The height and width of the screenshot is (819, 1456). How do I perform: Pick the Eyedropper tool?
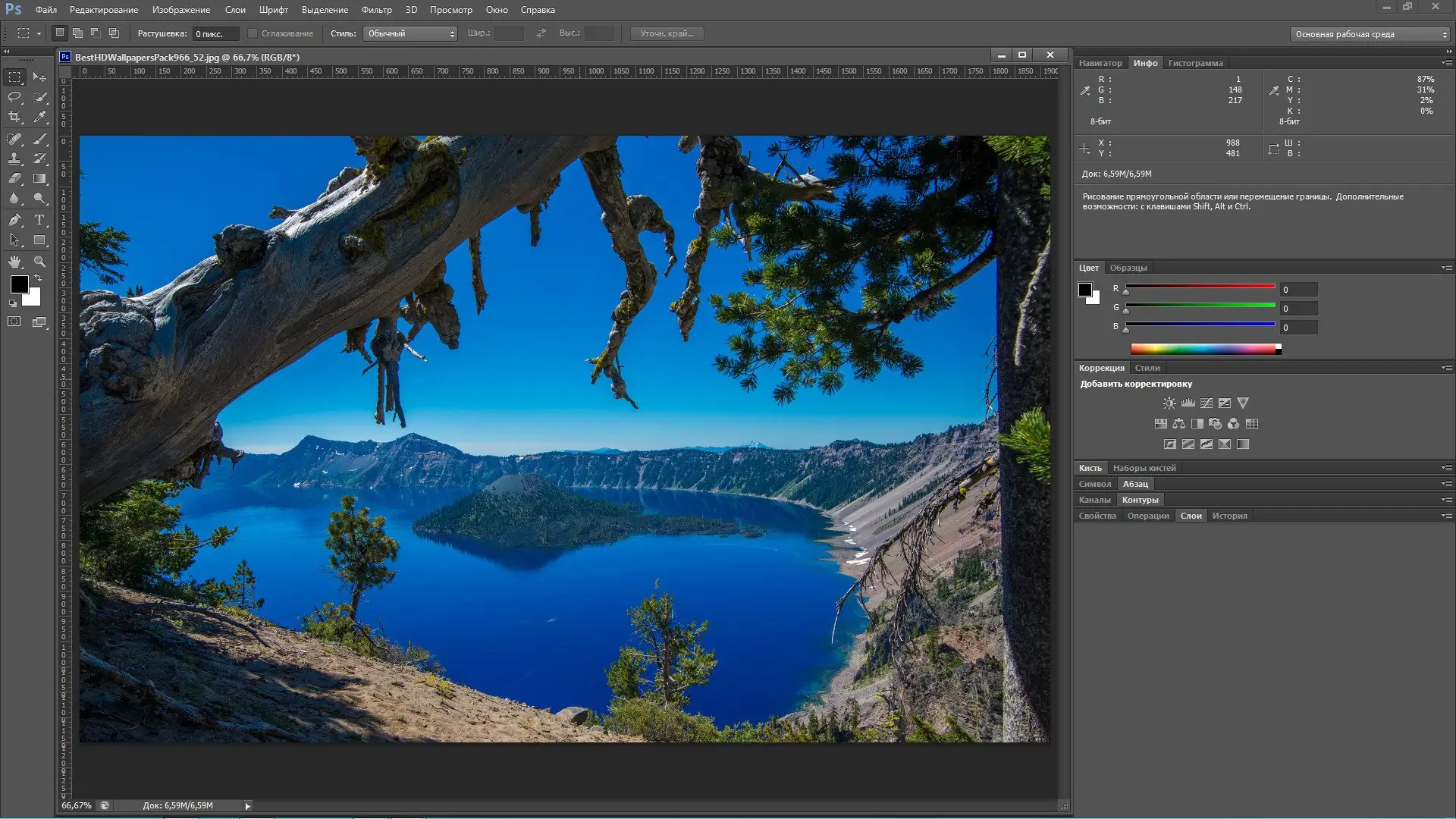click(x=40, y=117)
